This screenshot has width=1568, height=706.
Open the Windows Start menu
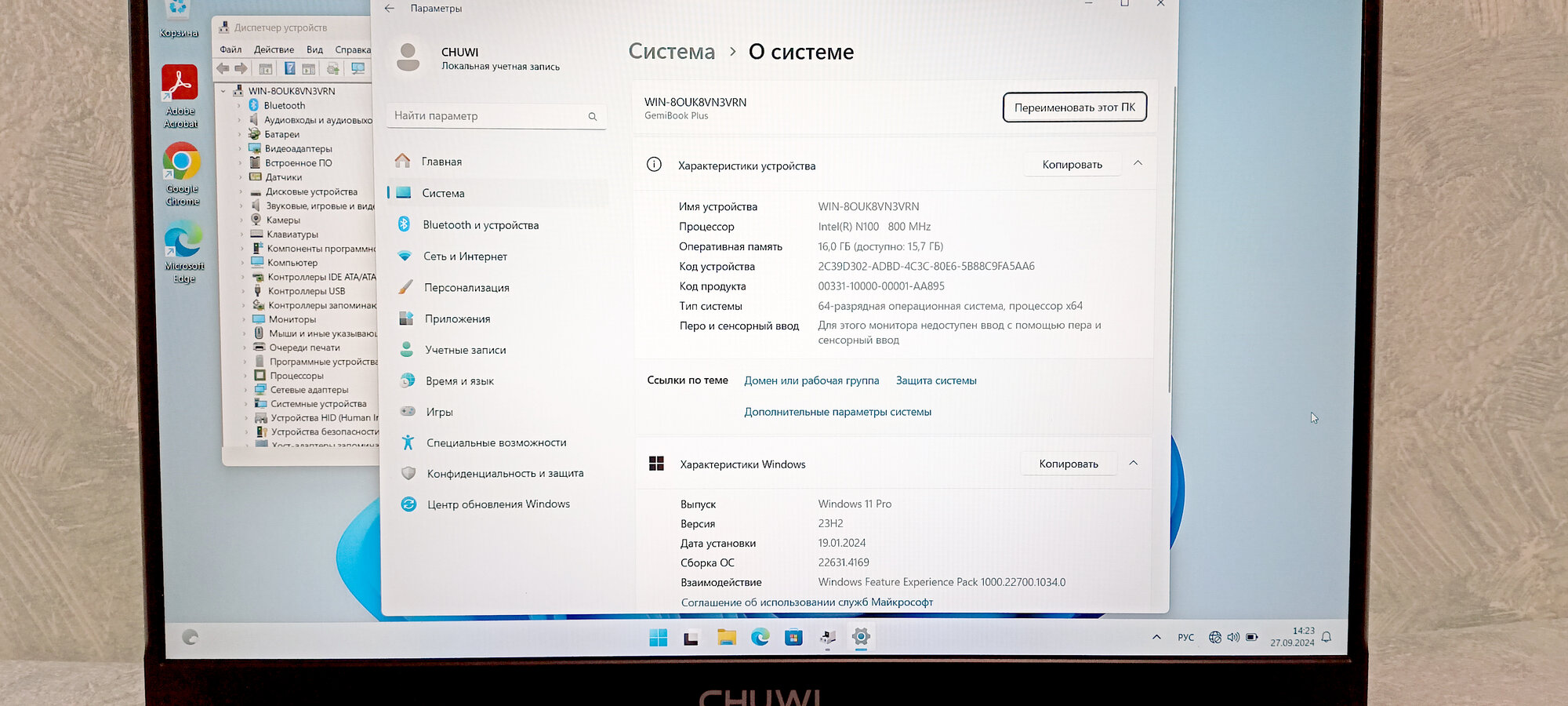659,638
